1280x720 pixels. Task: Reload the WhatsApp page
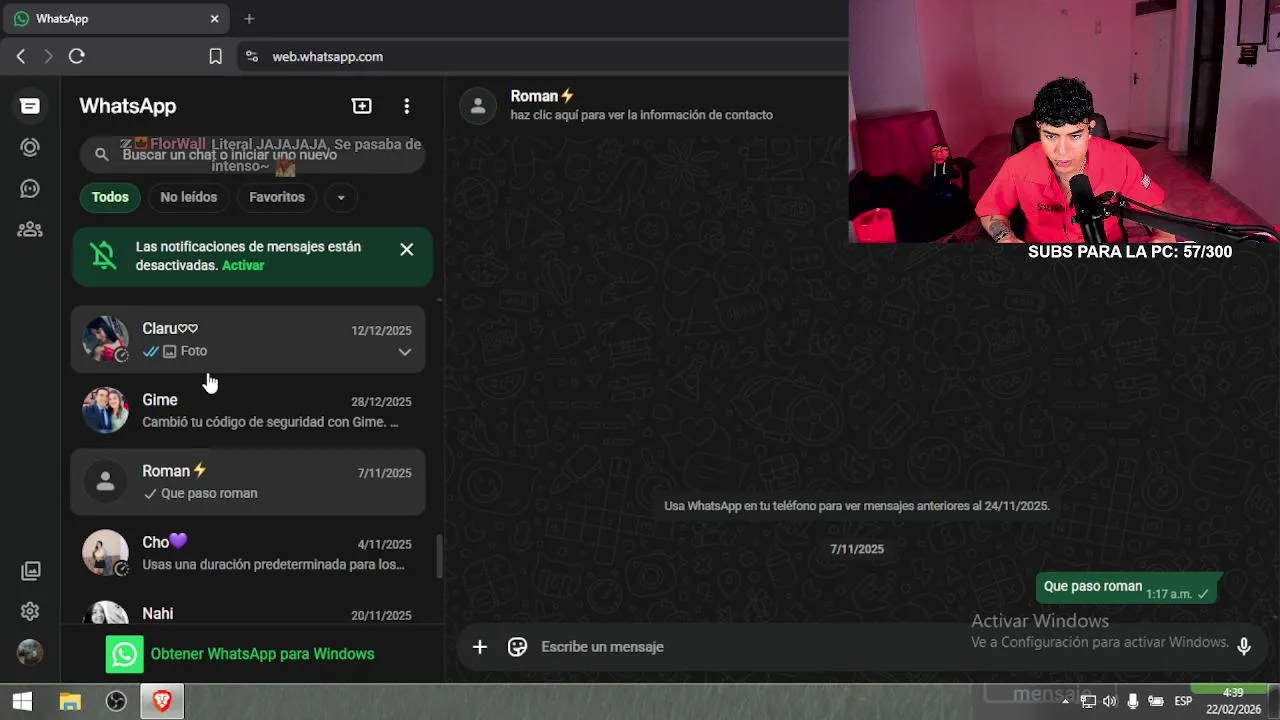(x=76, y=57)
